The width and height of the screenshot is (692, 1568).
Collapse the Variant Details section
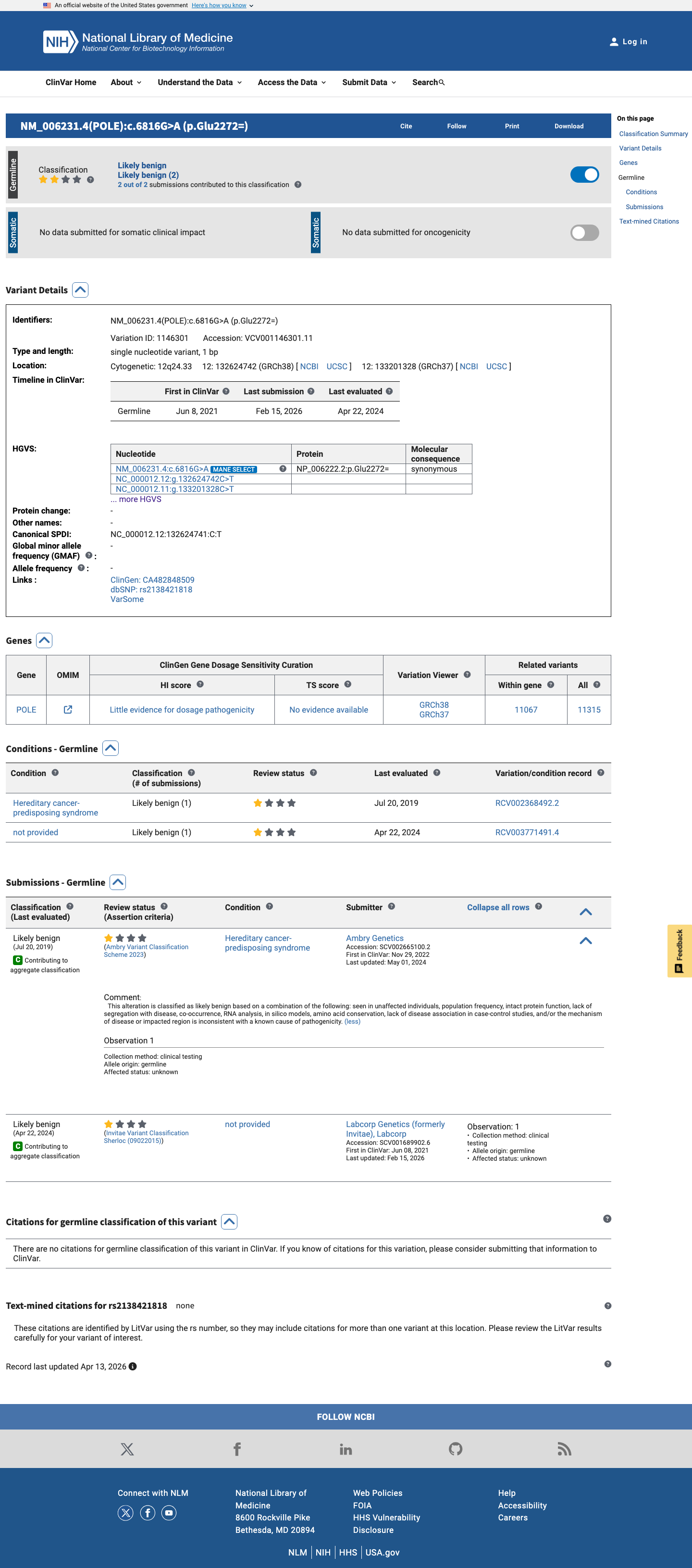click(x=80, y=290)
